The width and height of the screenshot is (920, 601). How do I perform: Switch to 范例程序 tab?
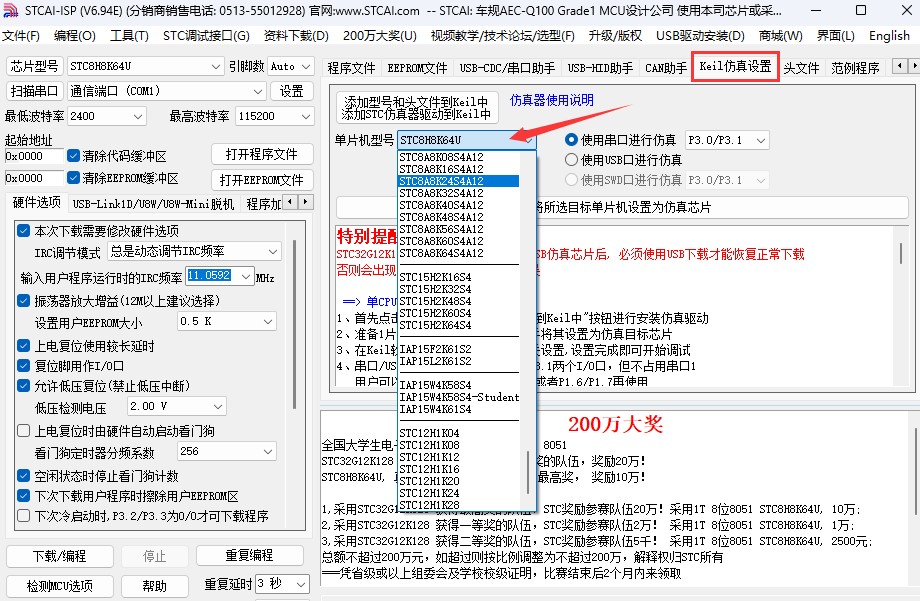[x=855, y=68]
